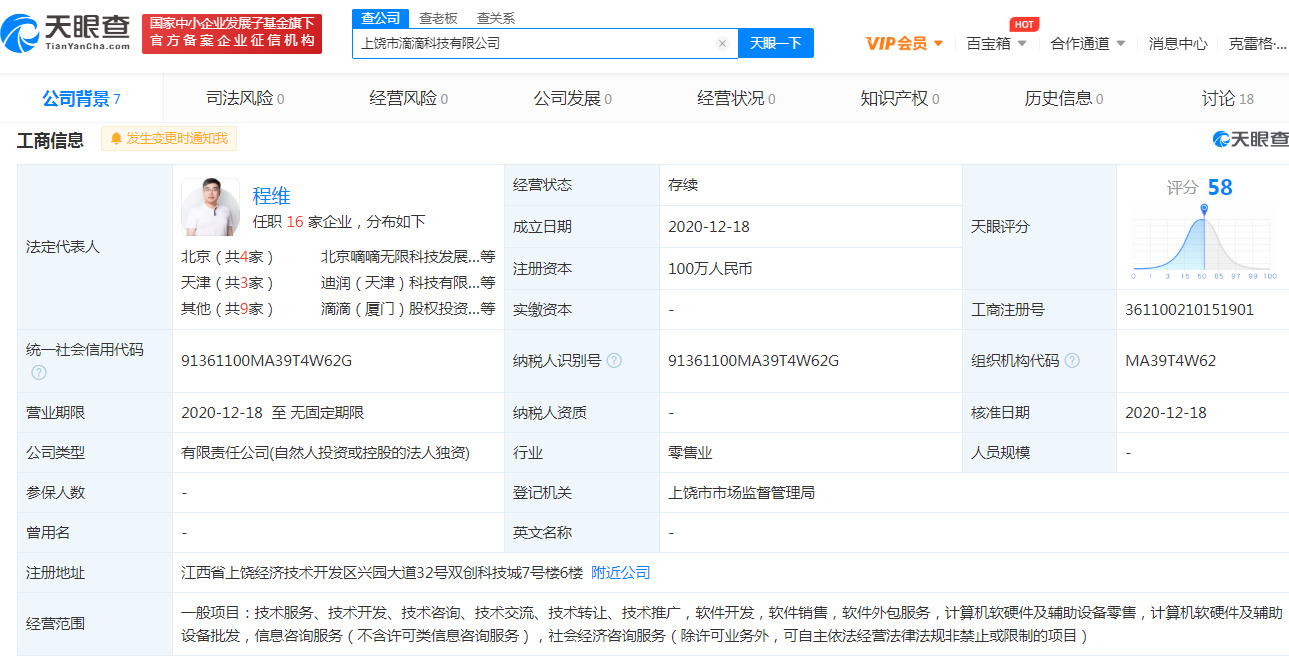Click the 发生变更时通知我 button
Screen dimensions: 1289x660
pos(169,138)
